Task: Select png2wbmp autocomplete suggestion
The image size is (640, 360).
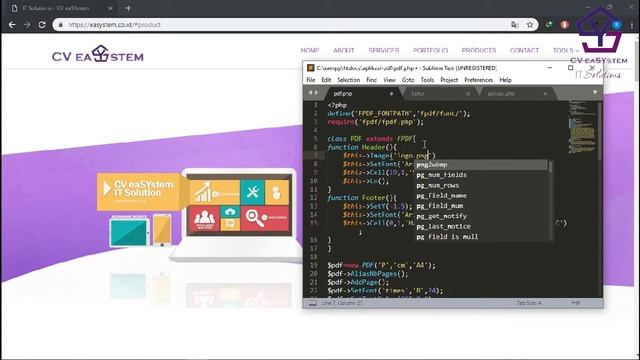Action: click(481, 165)
